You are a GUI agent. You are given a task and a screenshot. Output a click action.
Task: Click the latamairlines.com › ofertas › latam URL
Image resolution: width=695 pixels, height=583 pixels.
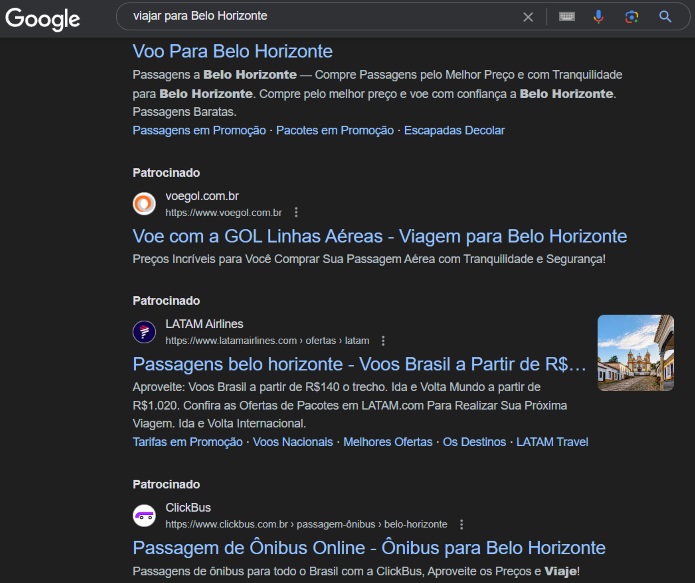[267, 341]
